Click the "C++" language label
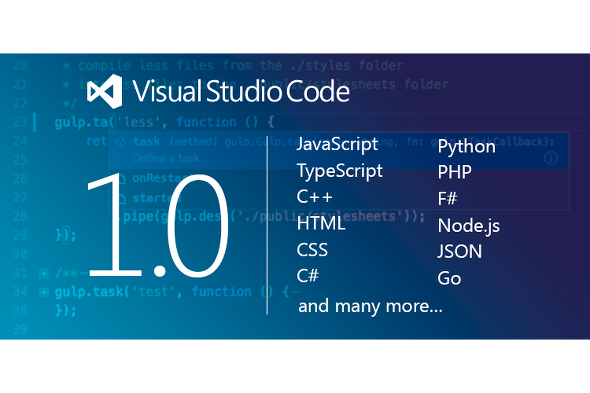 coord(315,197)
